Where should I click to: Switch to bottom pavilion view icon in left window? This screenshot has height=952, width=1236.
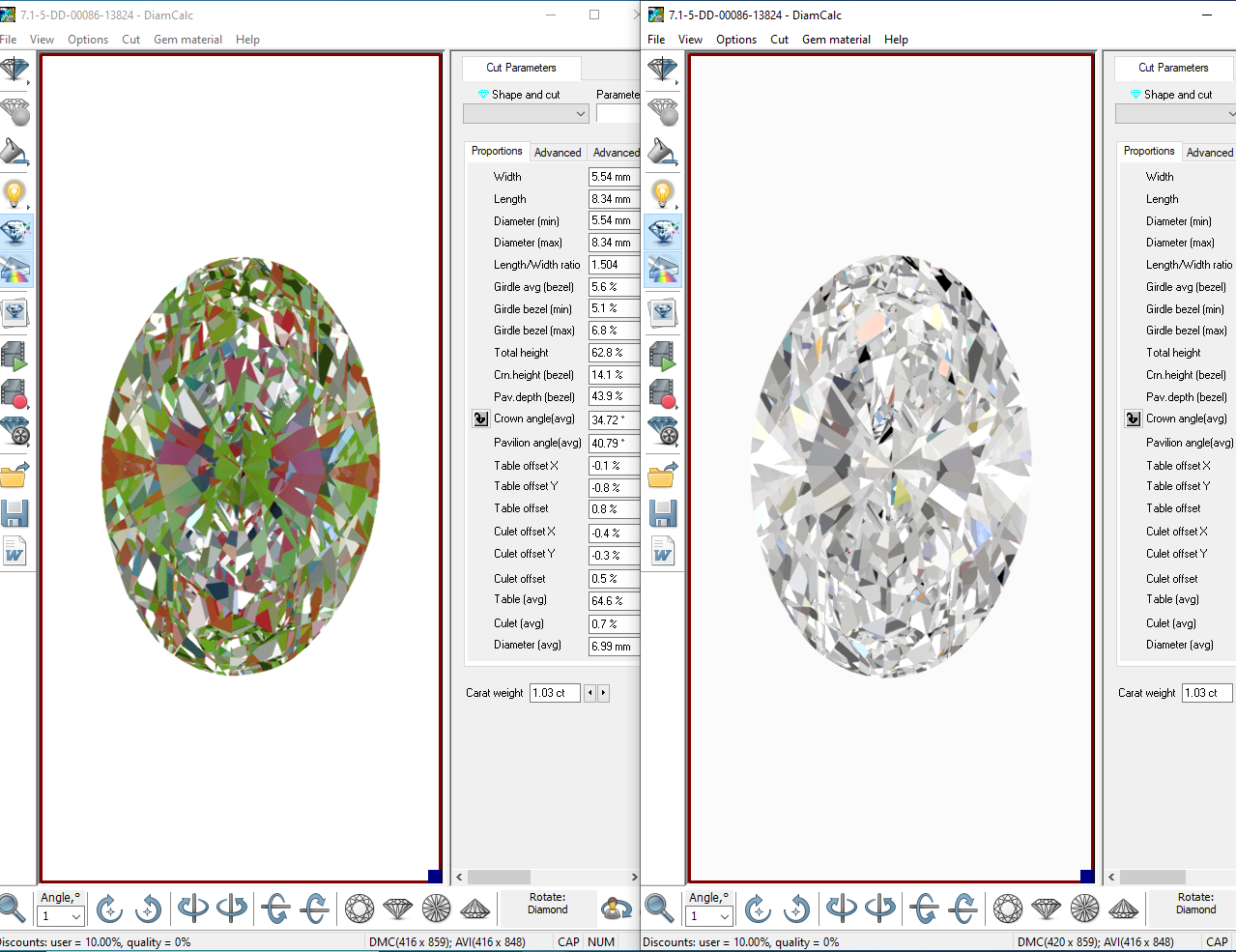[x=437, y=909]
